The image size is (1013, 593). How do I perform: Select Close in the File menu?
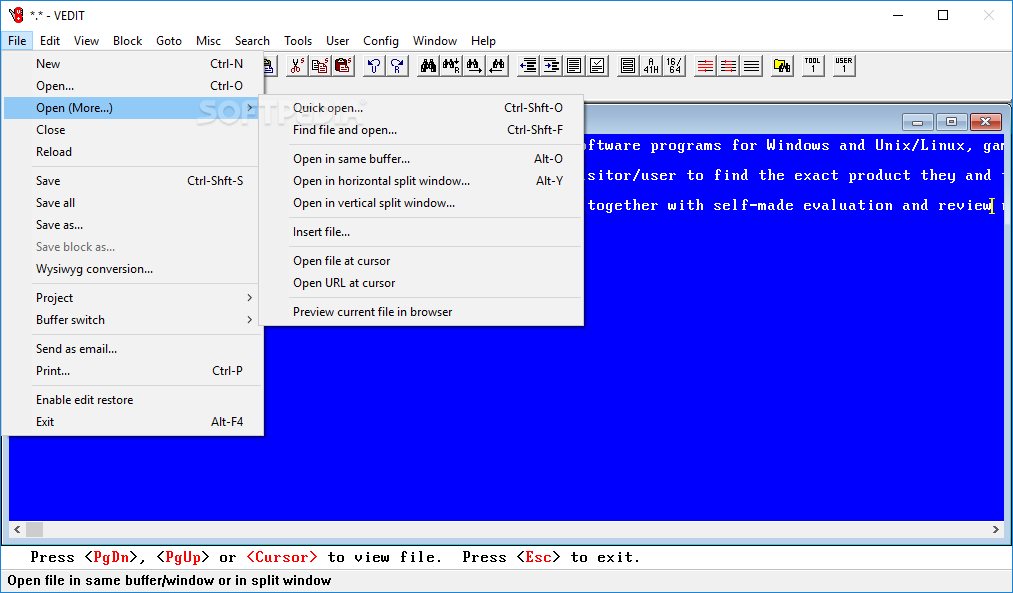tap(133, 129)
